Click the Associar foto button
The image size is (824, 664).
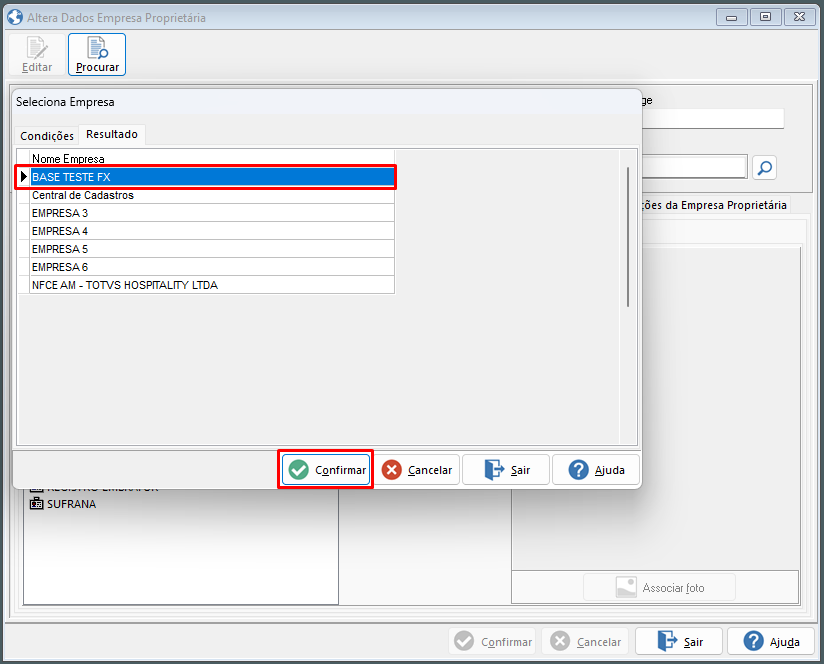pos(658,586)
